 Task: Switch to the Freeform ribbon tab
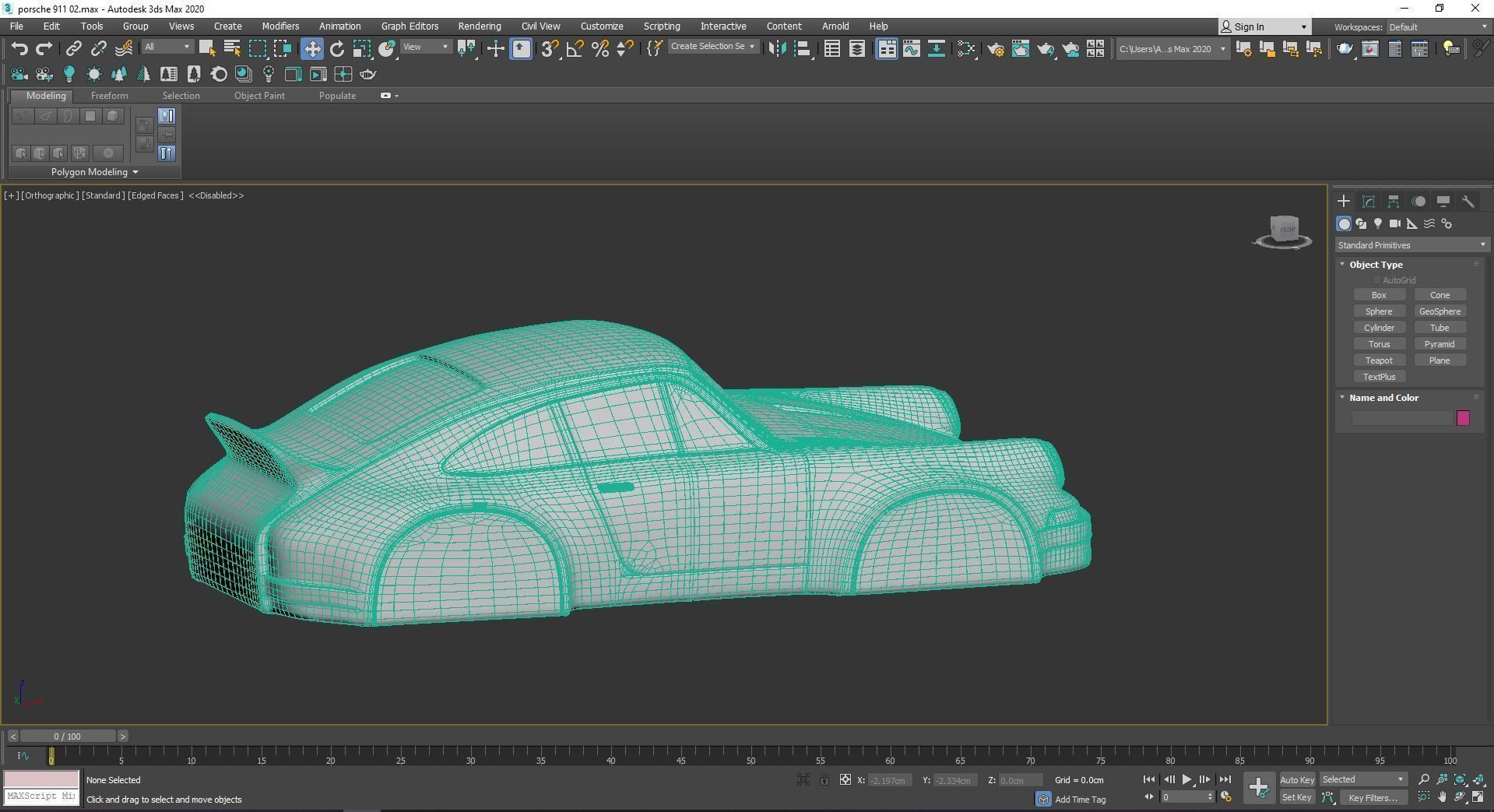click(x=109, y=96)
